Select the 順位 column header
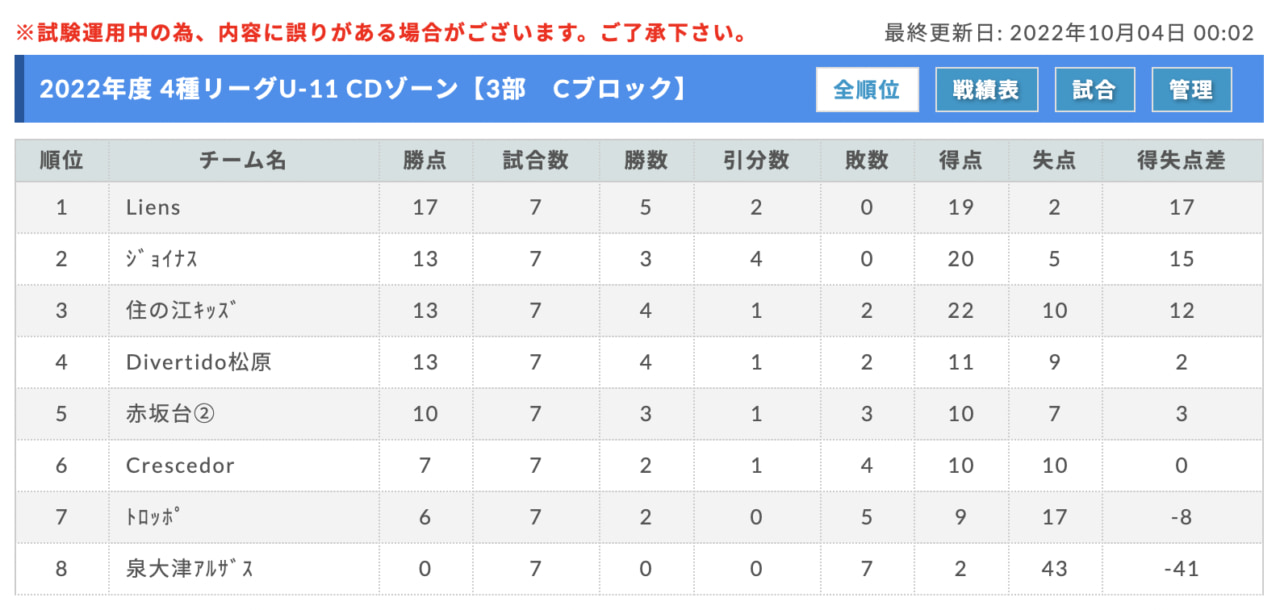The width and height of the screenshot is (1280, 610). tap(62, 160)
